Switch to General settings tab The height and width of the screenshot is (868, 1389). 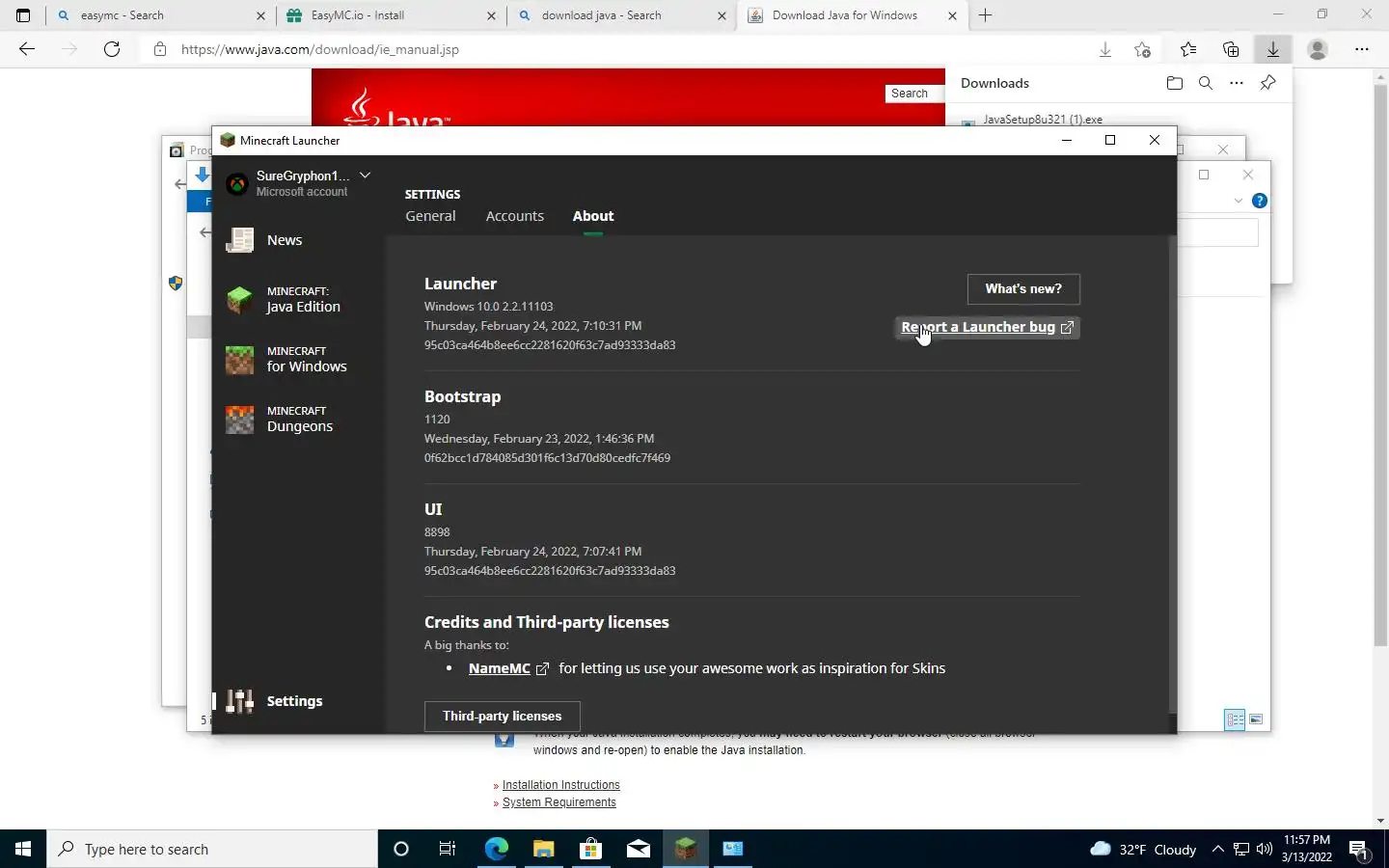click(430, 216)
